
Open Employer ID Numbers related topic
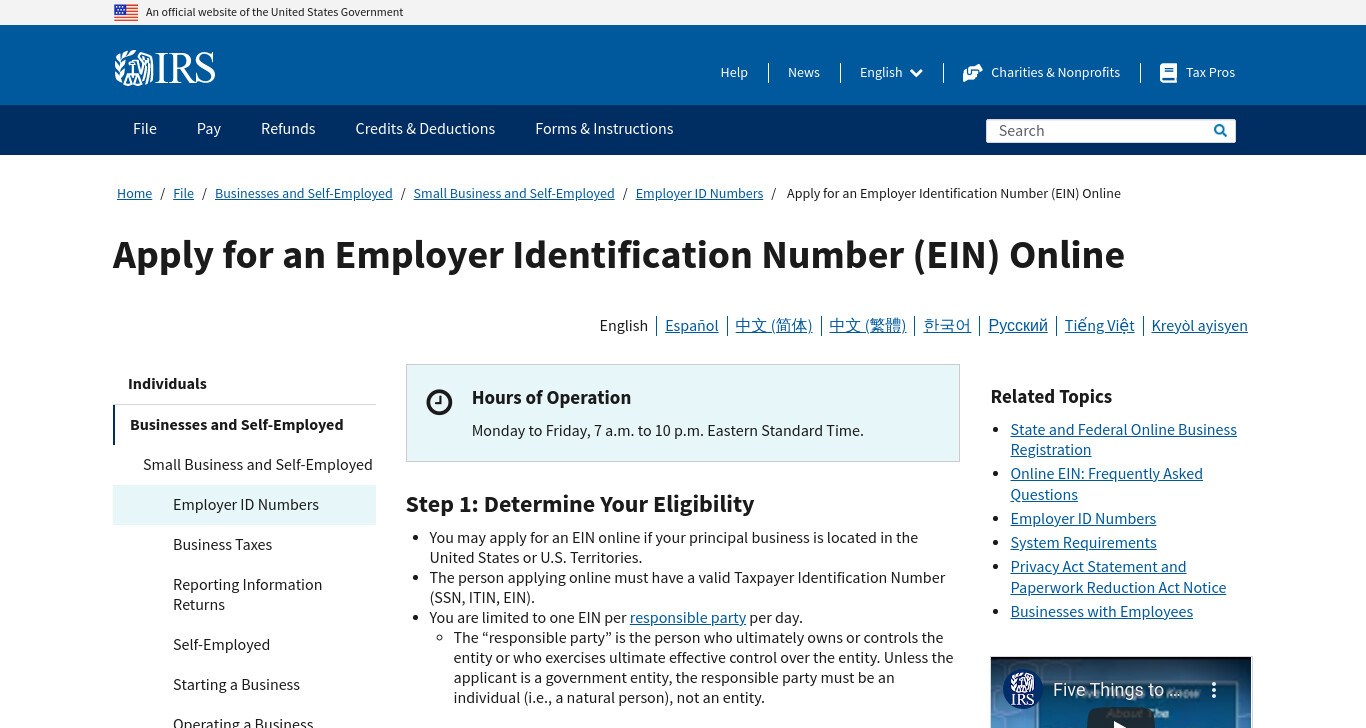click(1083, 518)
